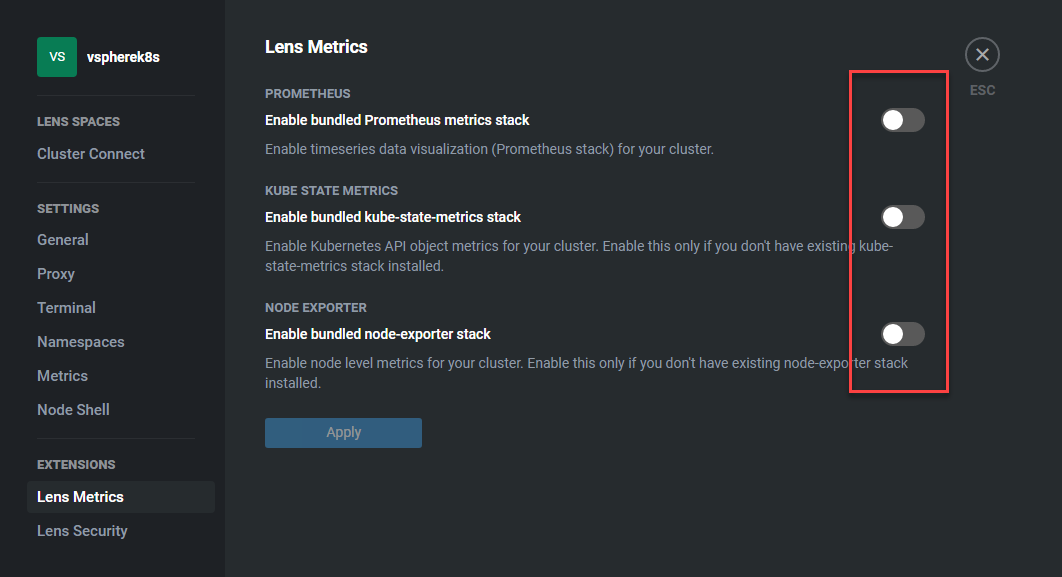Viewport: 1062px width, 577px height.
Task: Click the VS cluster avatar icon
Action: [x=57, y=57]
